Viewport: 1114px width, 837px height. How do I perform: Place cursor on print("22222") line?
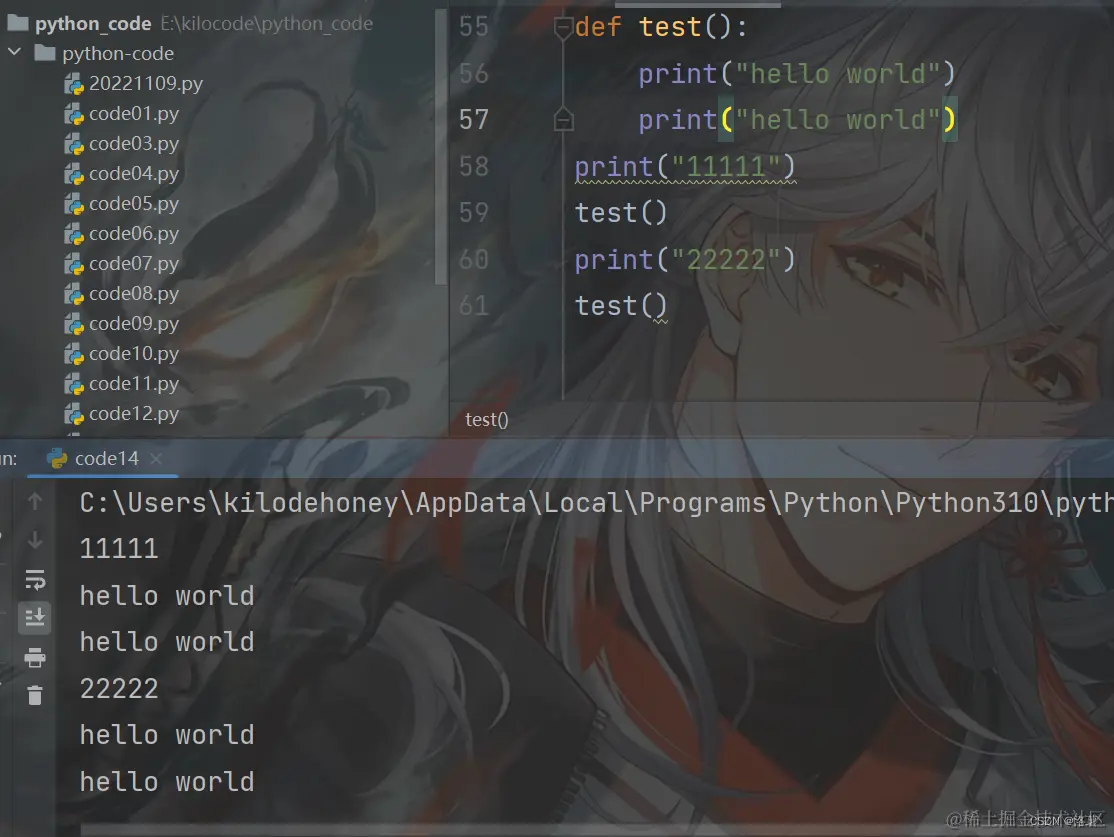pyautogui.click(x=685, y=259)
